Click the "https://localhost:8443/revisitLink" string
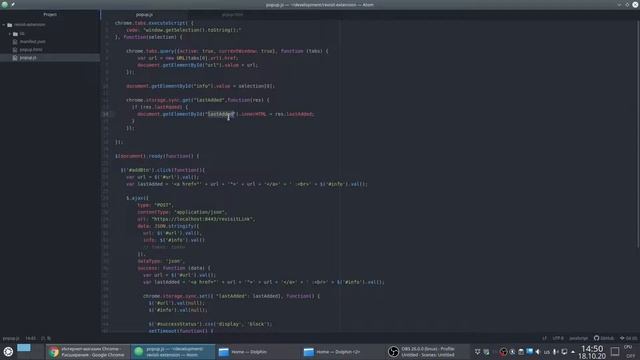The width and height of the screenshot is (640, 360). [203, 219]
